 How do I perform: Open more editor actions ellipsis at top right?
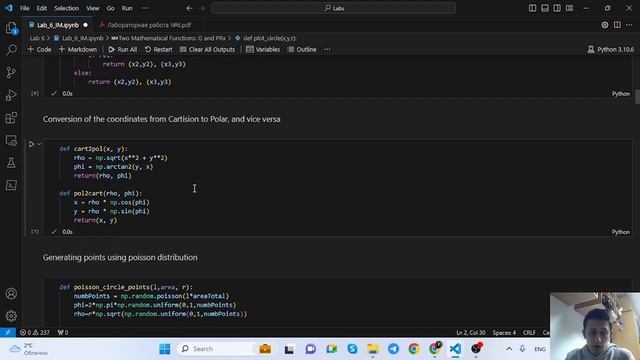coord(629,25)
